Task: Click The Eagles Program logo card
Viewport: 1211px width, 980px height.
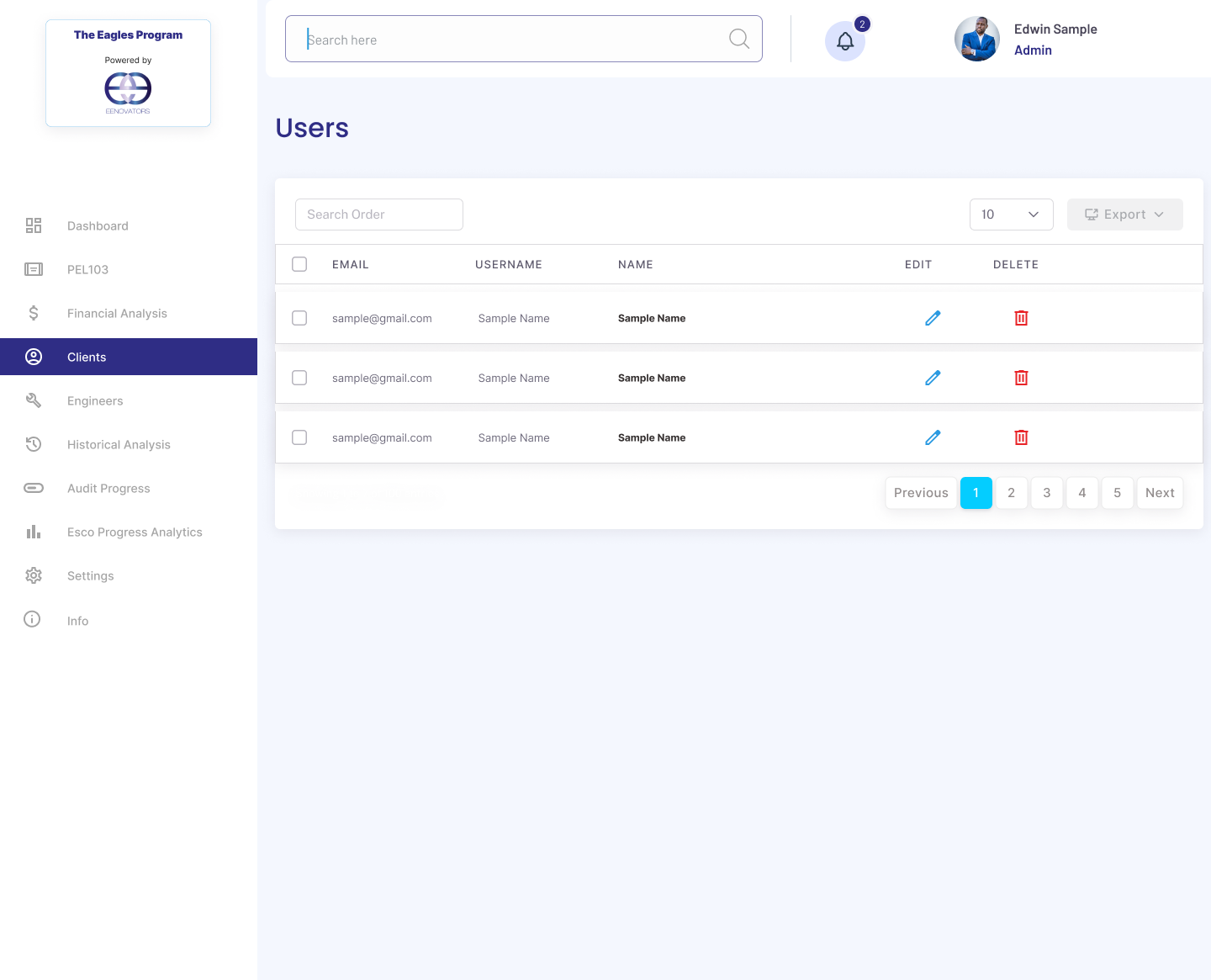Action: coord(128,73)
